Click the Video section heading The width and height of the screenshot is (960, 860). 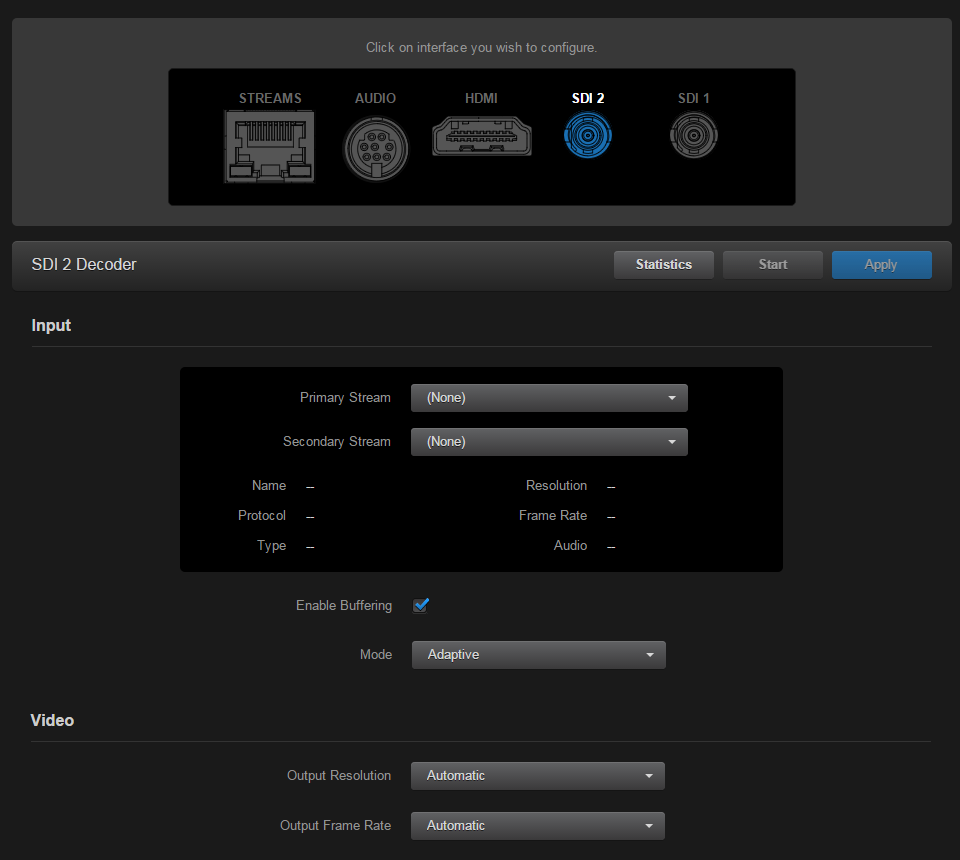pos(52,720)
